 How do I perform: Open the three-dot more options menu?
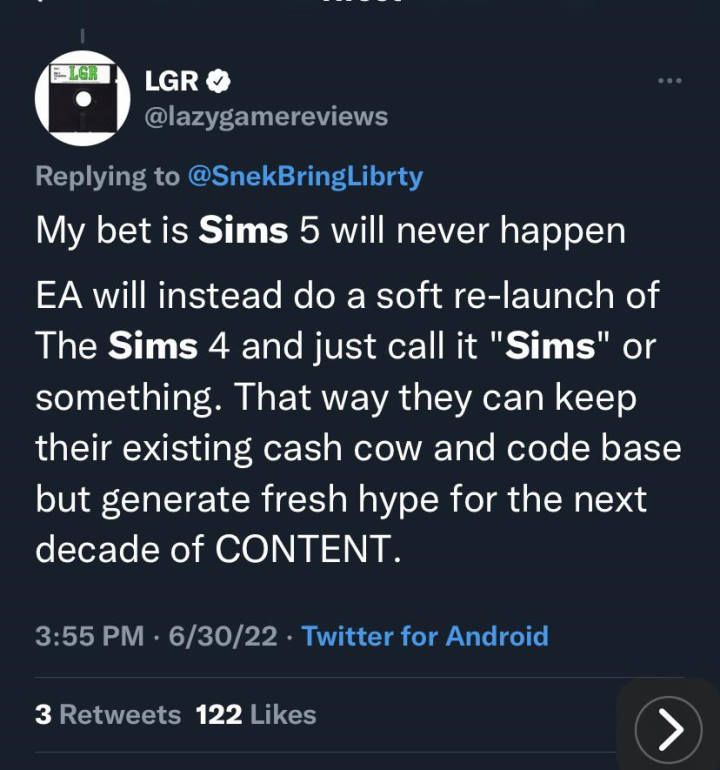(669, 81)
